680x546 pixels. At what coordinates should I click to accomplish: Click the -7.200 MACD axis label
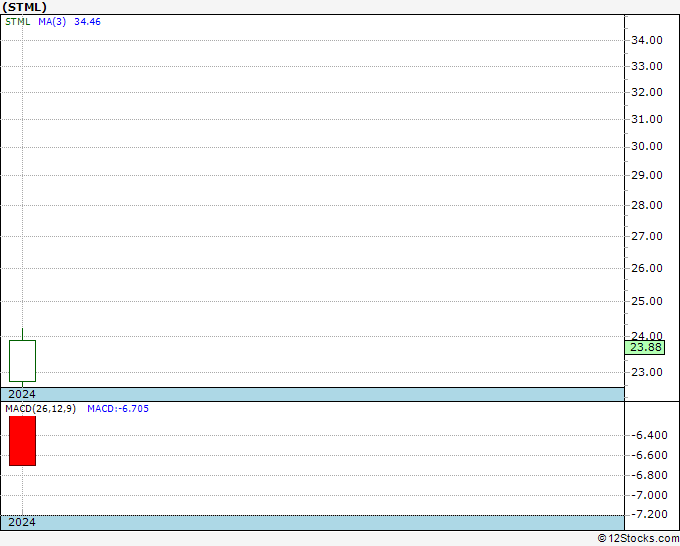click(x=649, y=514)
